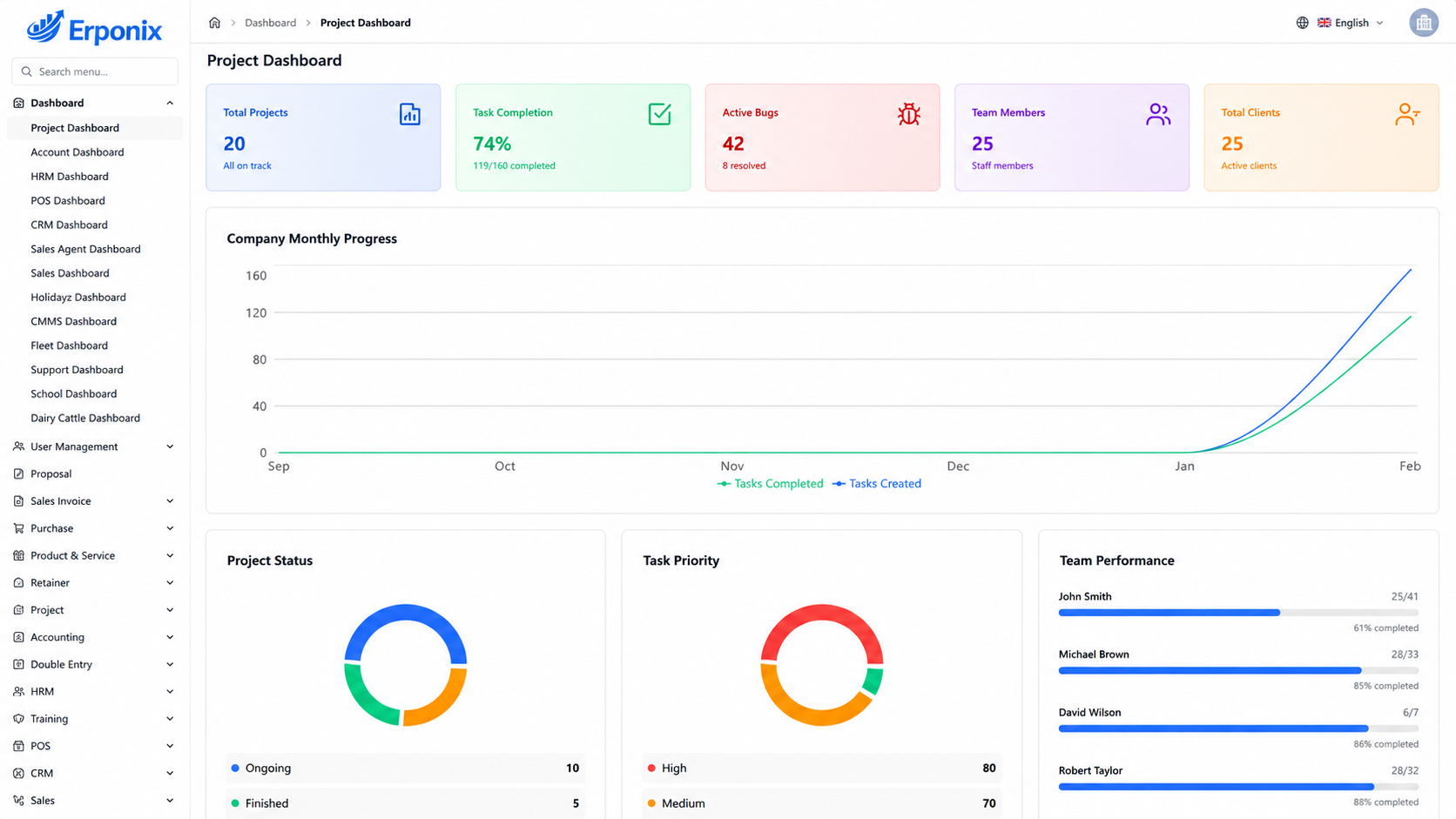The width and height of the screenshot is (1456, 819).
Task: Click the Total Clients user icon
Action: [x=1407, y=114]
